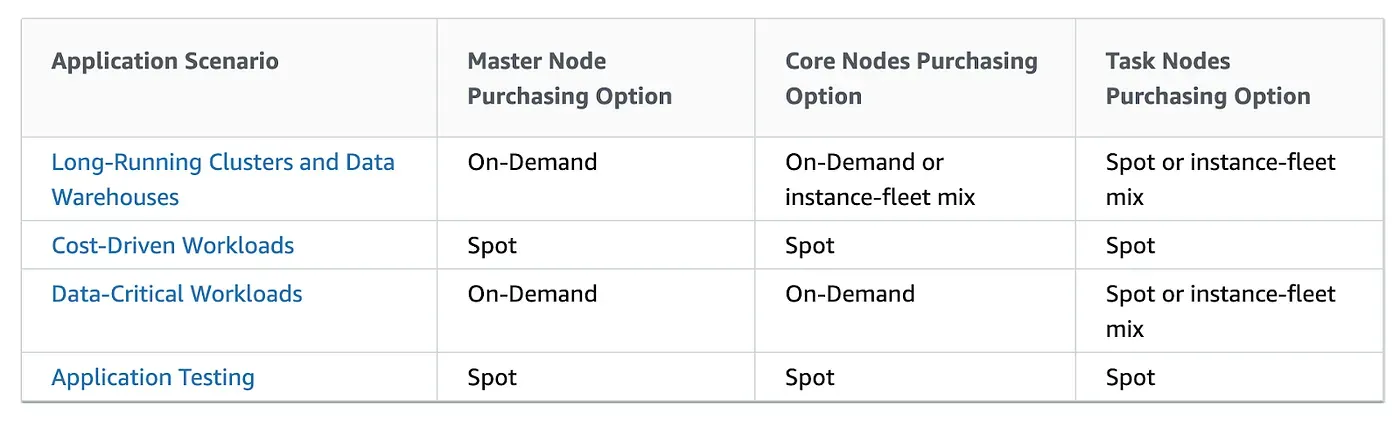Select master node Spot cell for Cost-Driven Workloads

pyautogui.click(x=492, y=246)
